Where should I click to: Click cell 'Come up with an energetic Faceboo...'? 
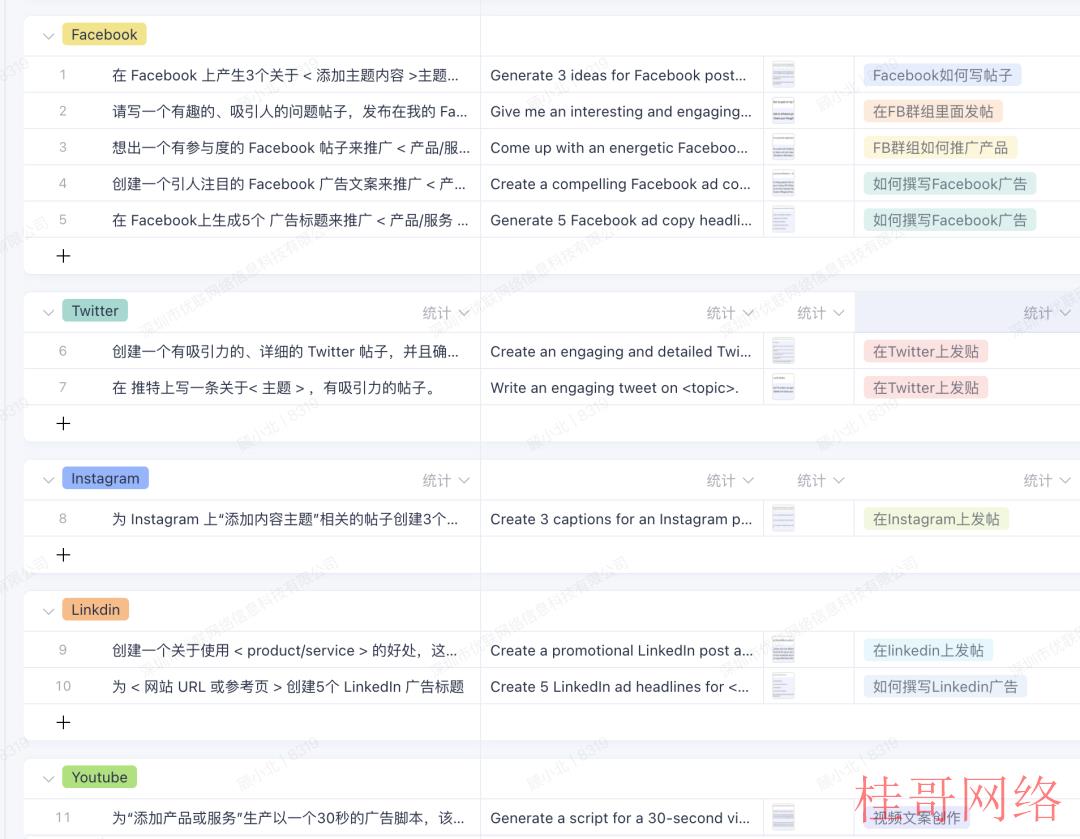coord(622,147)
